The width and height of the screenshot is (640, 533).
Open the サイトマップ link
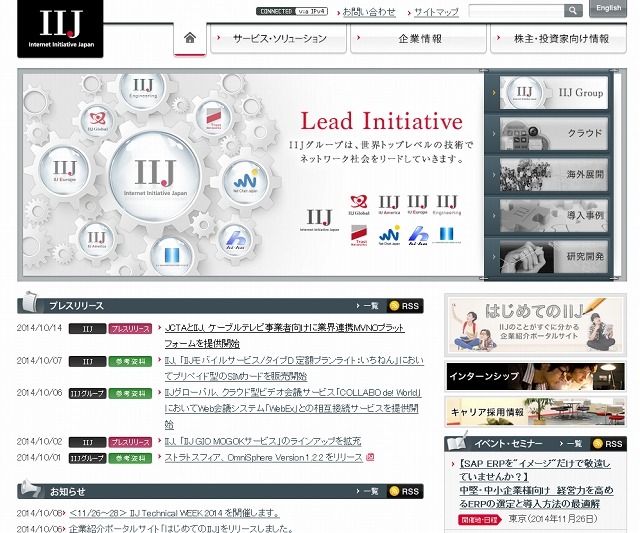click(436, 12)
